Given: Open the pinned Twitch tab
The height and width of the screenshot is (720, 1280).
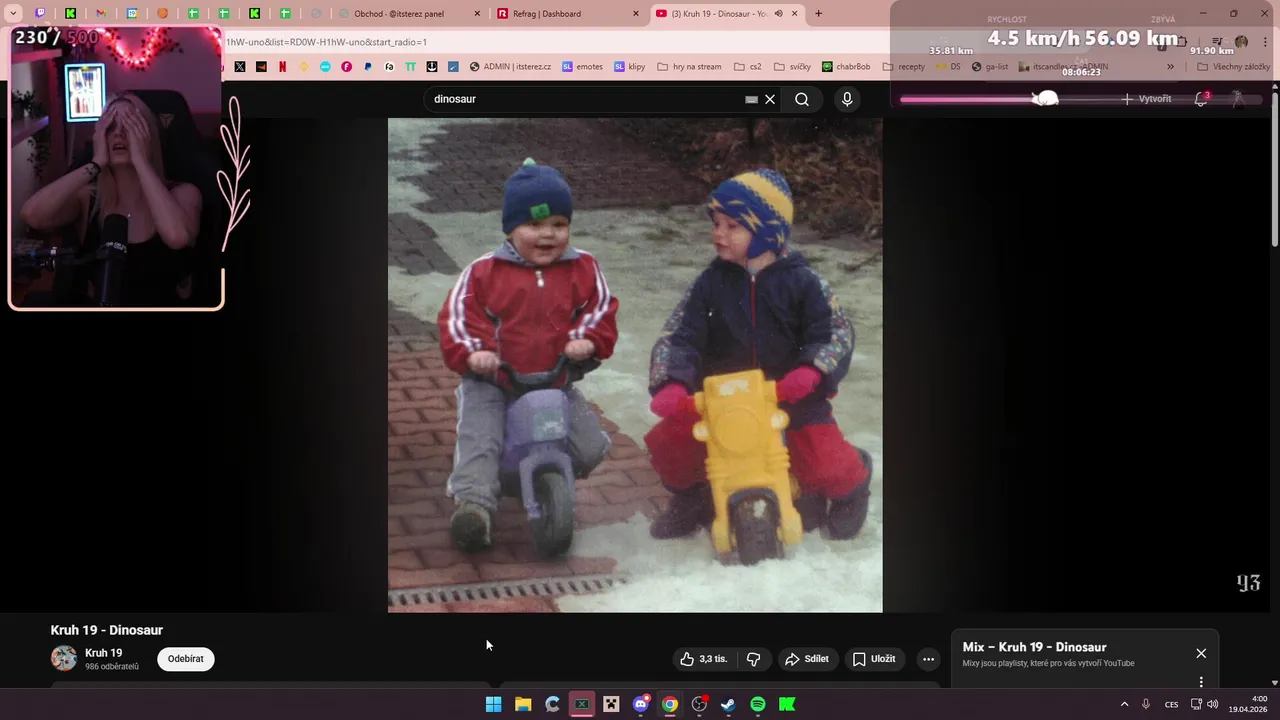Looking at the screenshot, I should click(40, 14).
